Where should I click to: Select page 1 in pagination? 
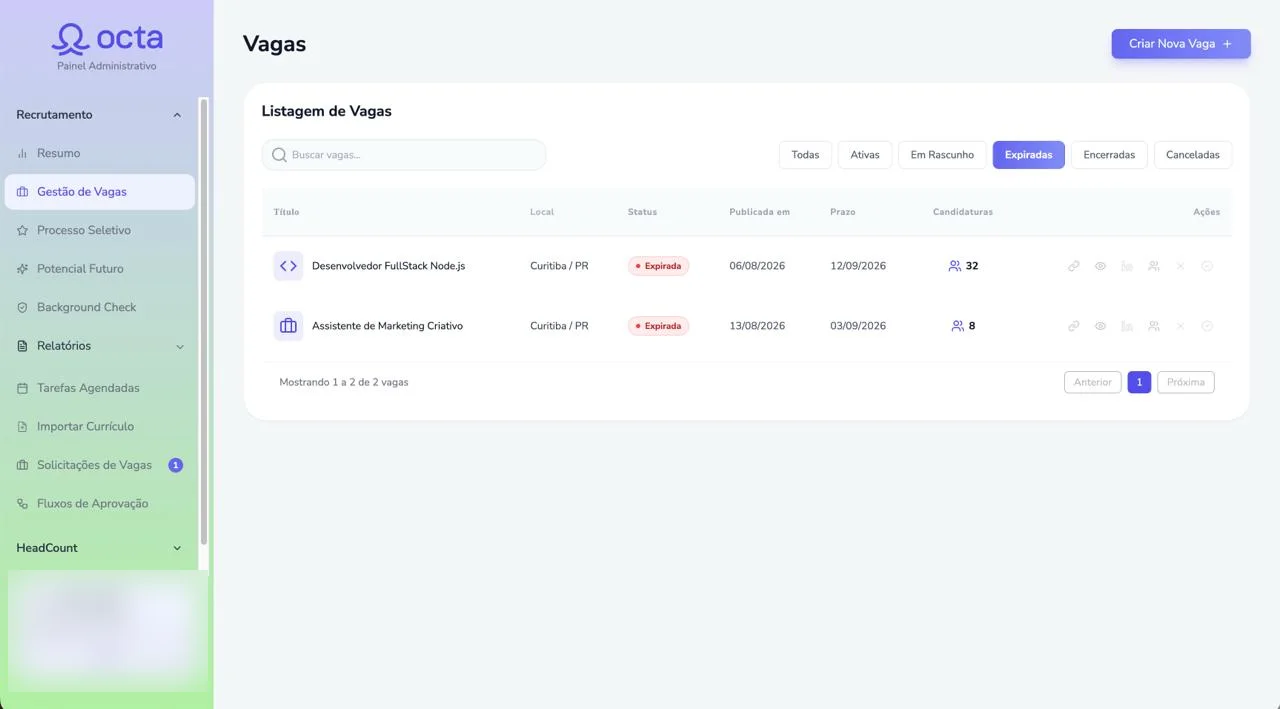coord(1139,382)
